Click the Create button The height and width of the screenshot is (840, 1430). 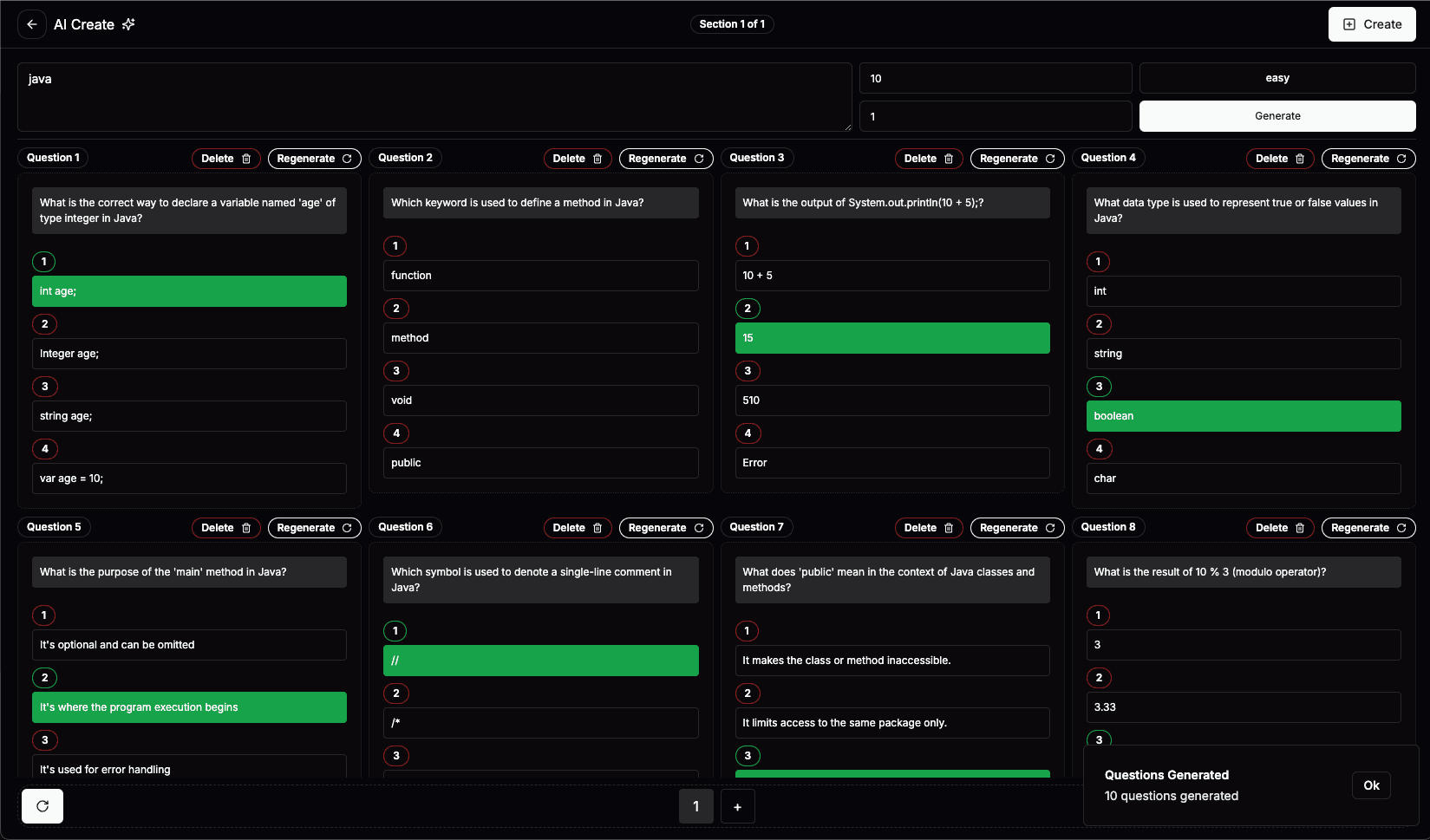click(1371, 24)
